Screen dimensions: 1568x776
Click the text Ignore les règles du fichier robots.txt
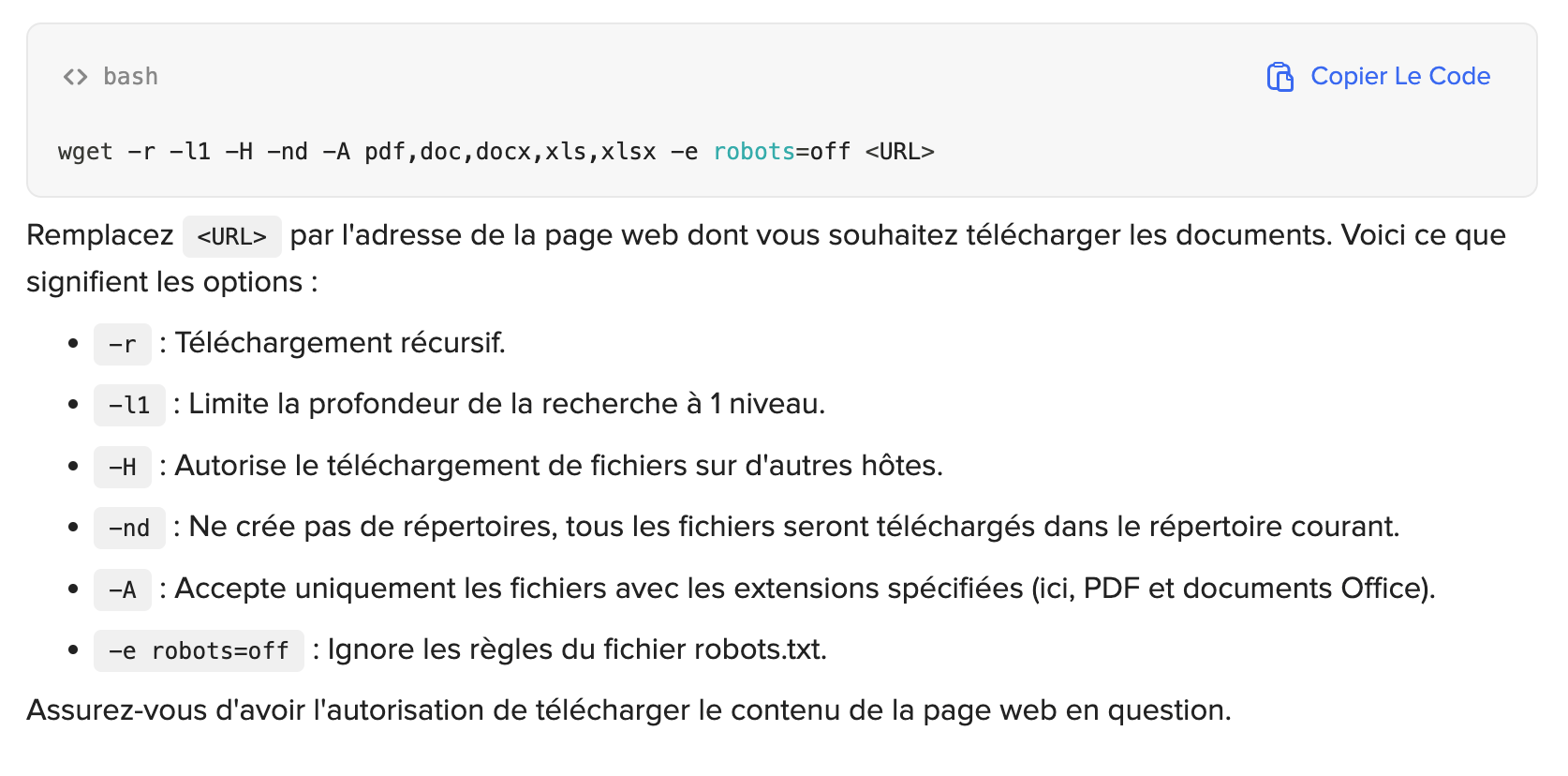pyautogui.click(x=577, y=649)
